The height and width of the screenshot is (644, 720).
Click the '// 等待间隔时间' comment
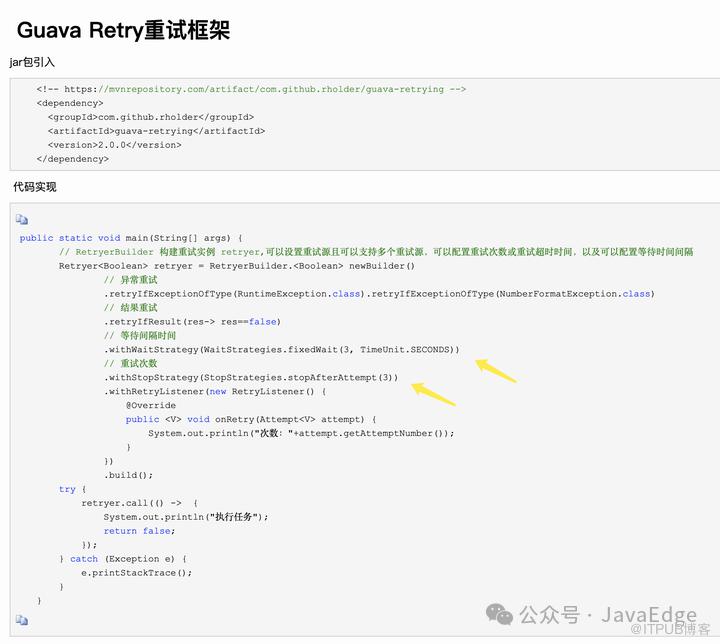140,336
